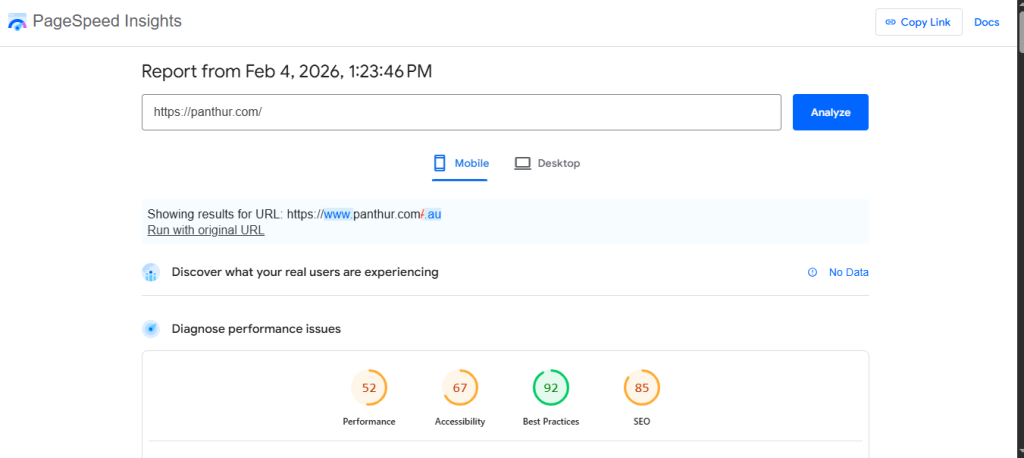The width and height of the screenshot is (1024, 458).
Task: Select the Accessibility score 67 gauge
Action: [460, 388]
